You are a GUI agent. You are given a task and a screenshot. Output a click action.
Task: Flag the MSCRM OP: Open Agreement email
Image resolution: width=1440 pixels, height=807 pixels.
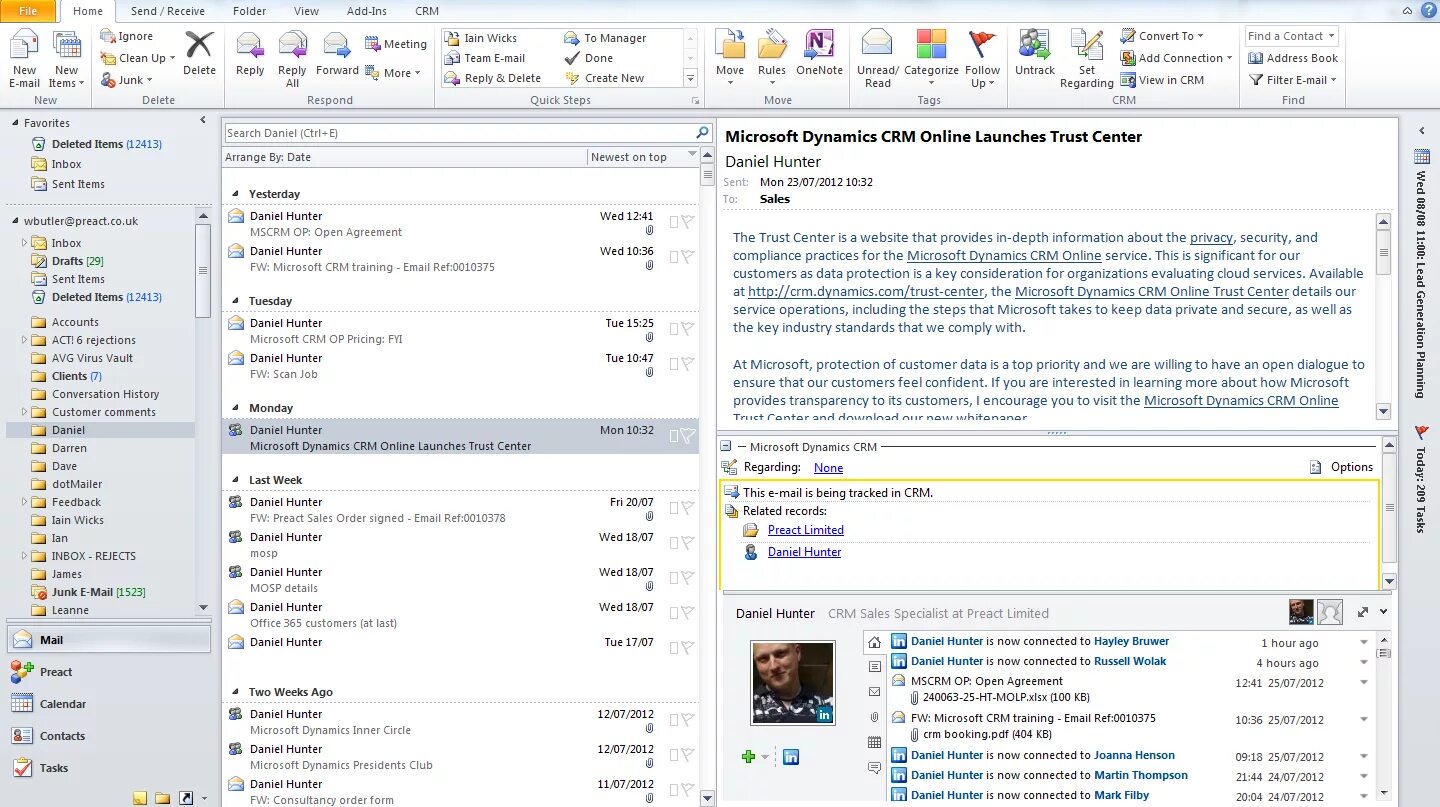pos(688,223)
